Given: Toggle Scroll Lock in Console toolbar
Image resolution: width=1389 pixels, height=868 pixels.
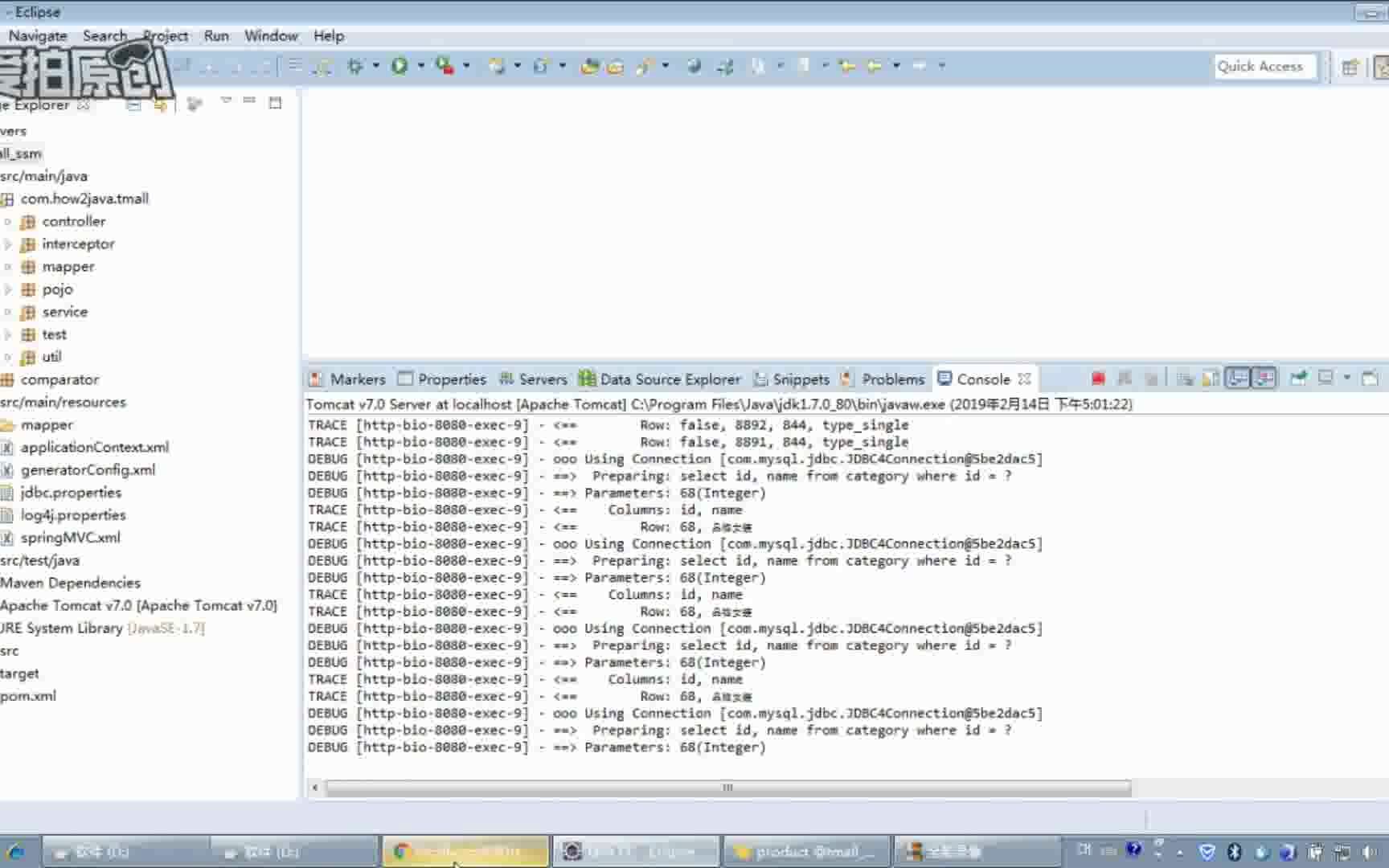Looking at the screenshot, I should (x=1211, y=378).
